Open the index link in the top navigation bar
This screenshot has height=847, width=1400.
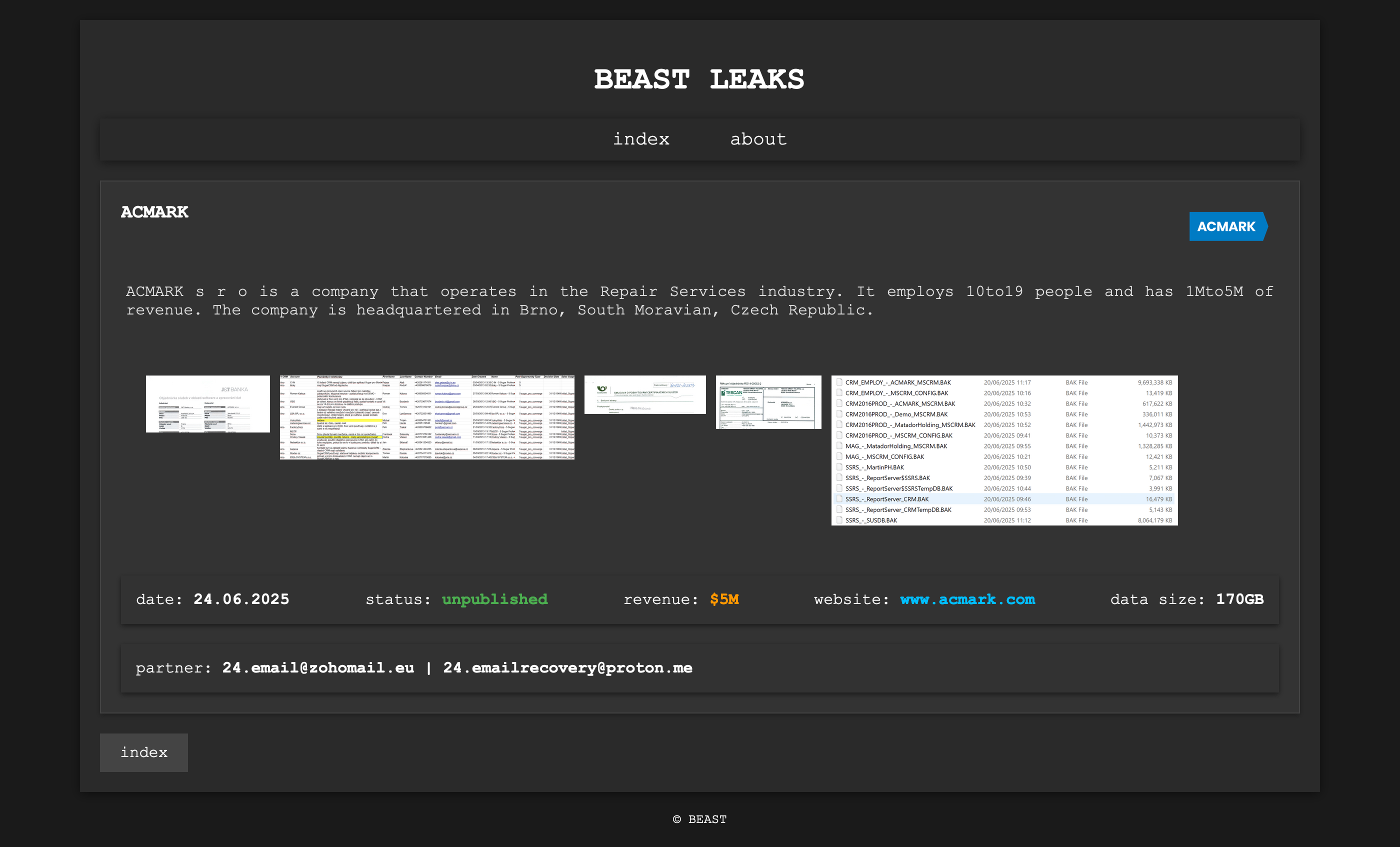(641, 139)
